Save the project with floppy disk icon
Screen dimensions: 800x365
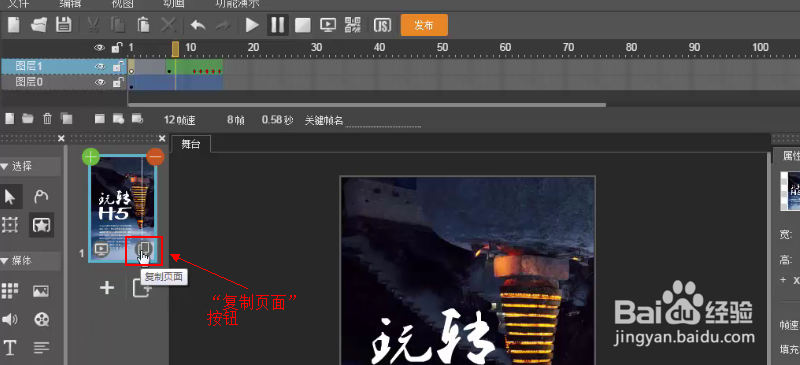click(x=63, y=25)
